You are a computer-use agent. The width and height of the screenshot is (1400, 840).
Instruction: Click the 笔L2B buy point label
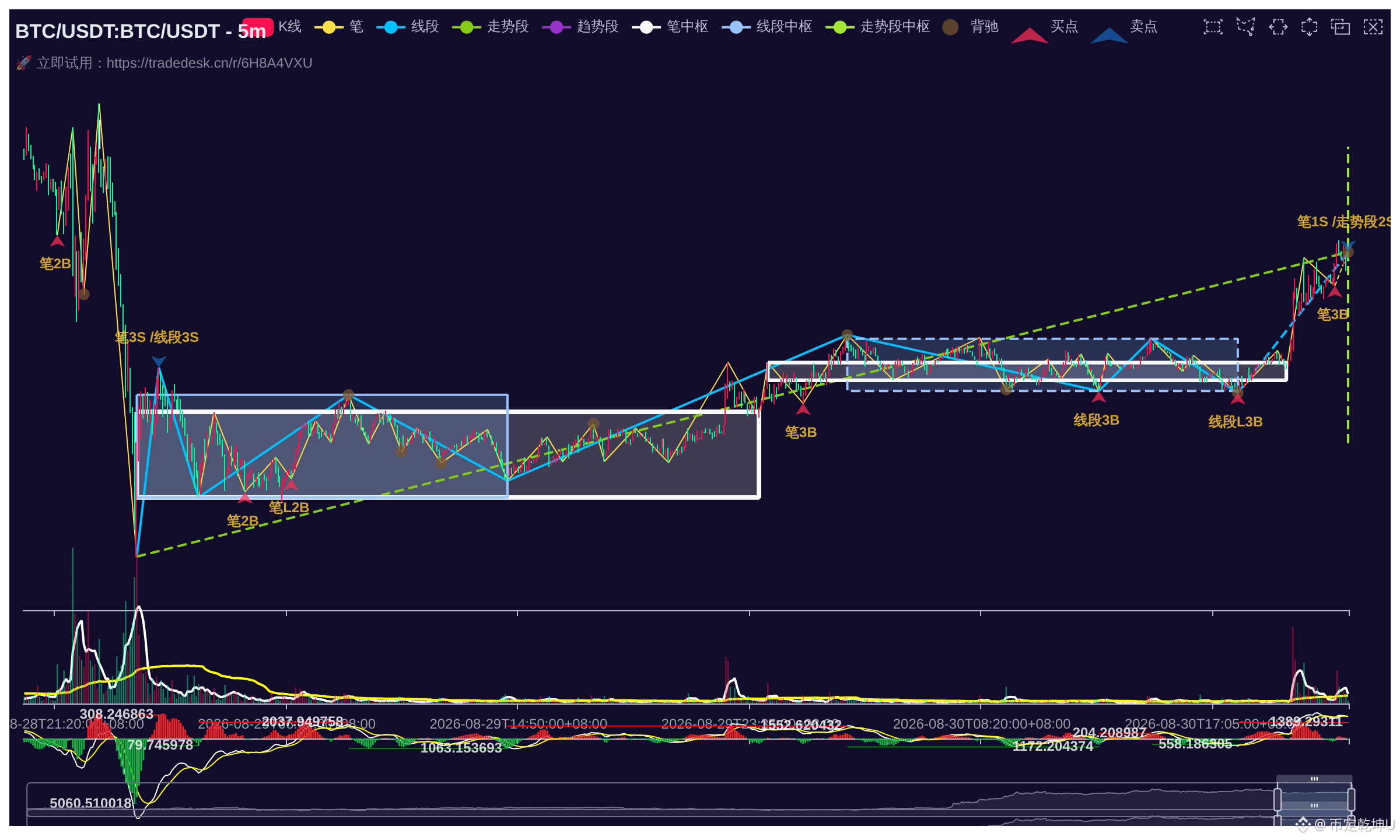(289, 508)
